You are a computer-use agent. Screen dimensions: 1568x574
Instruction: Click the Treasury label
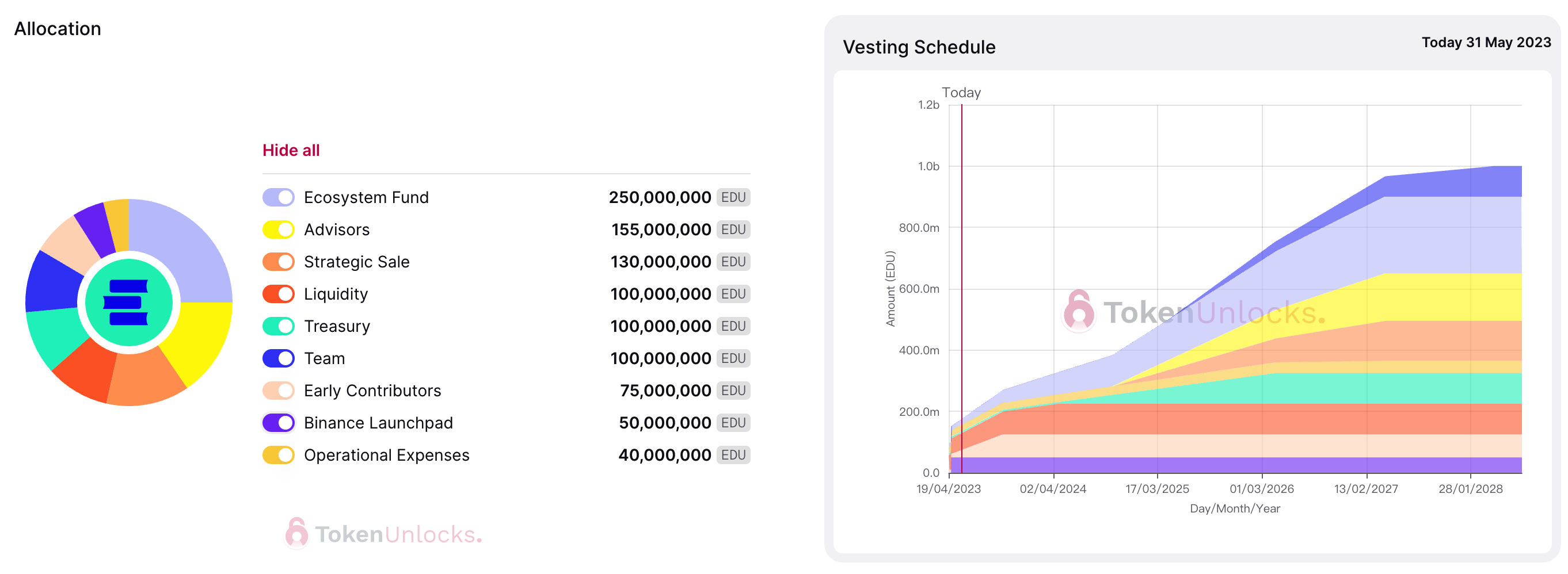click(337, 327)
